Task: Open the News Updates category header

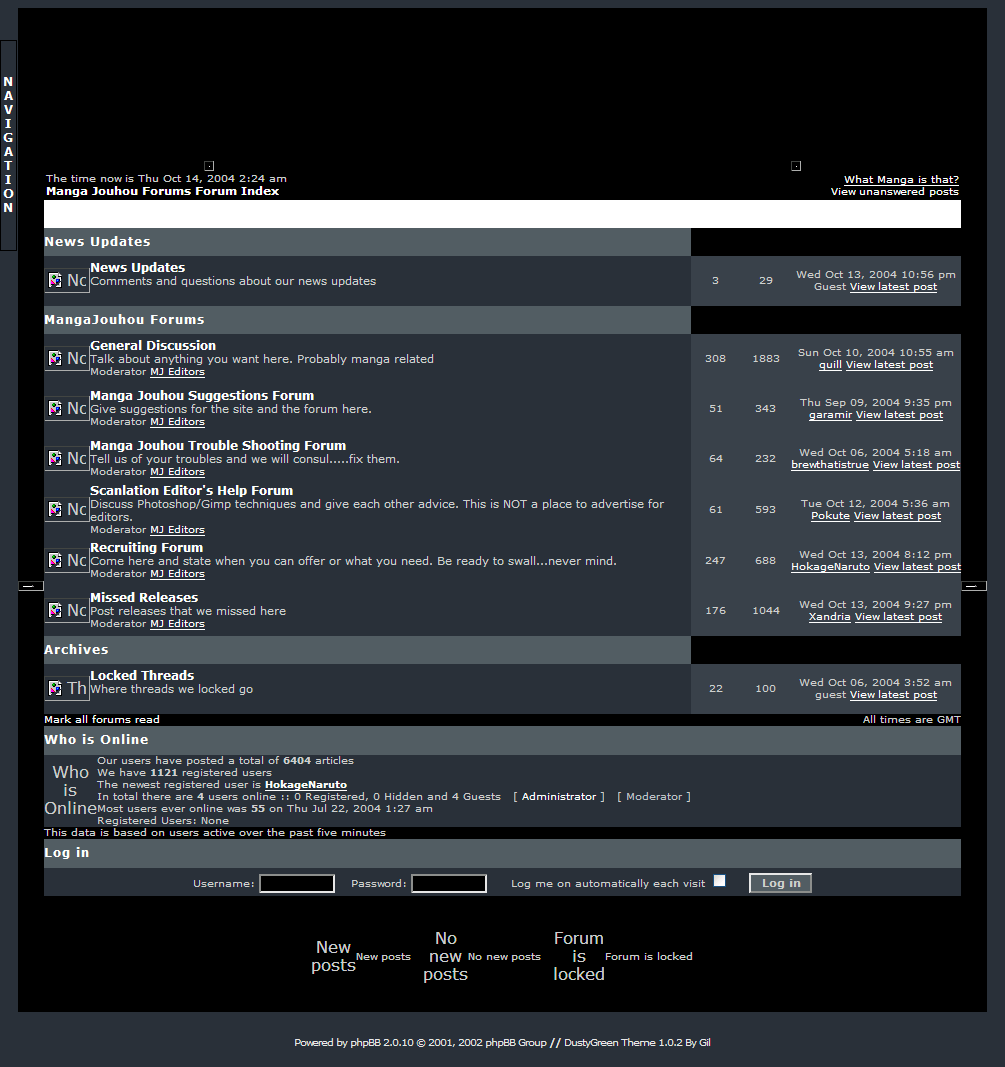Action: 97,242
